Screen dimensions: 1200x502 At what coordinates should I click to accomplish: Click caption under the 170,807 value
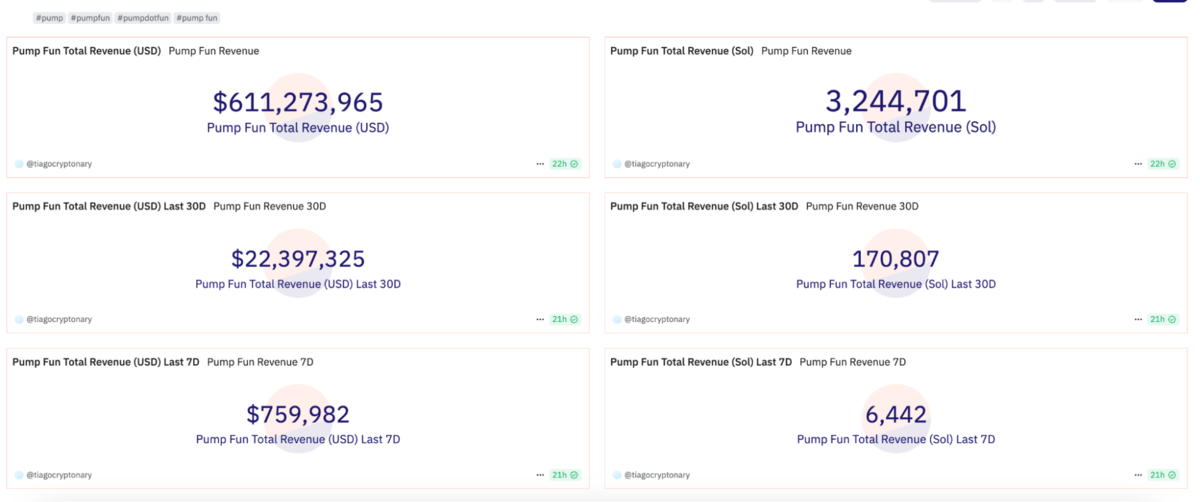[x=896, y=284]
